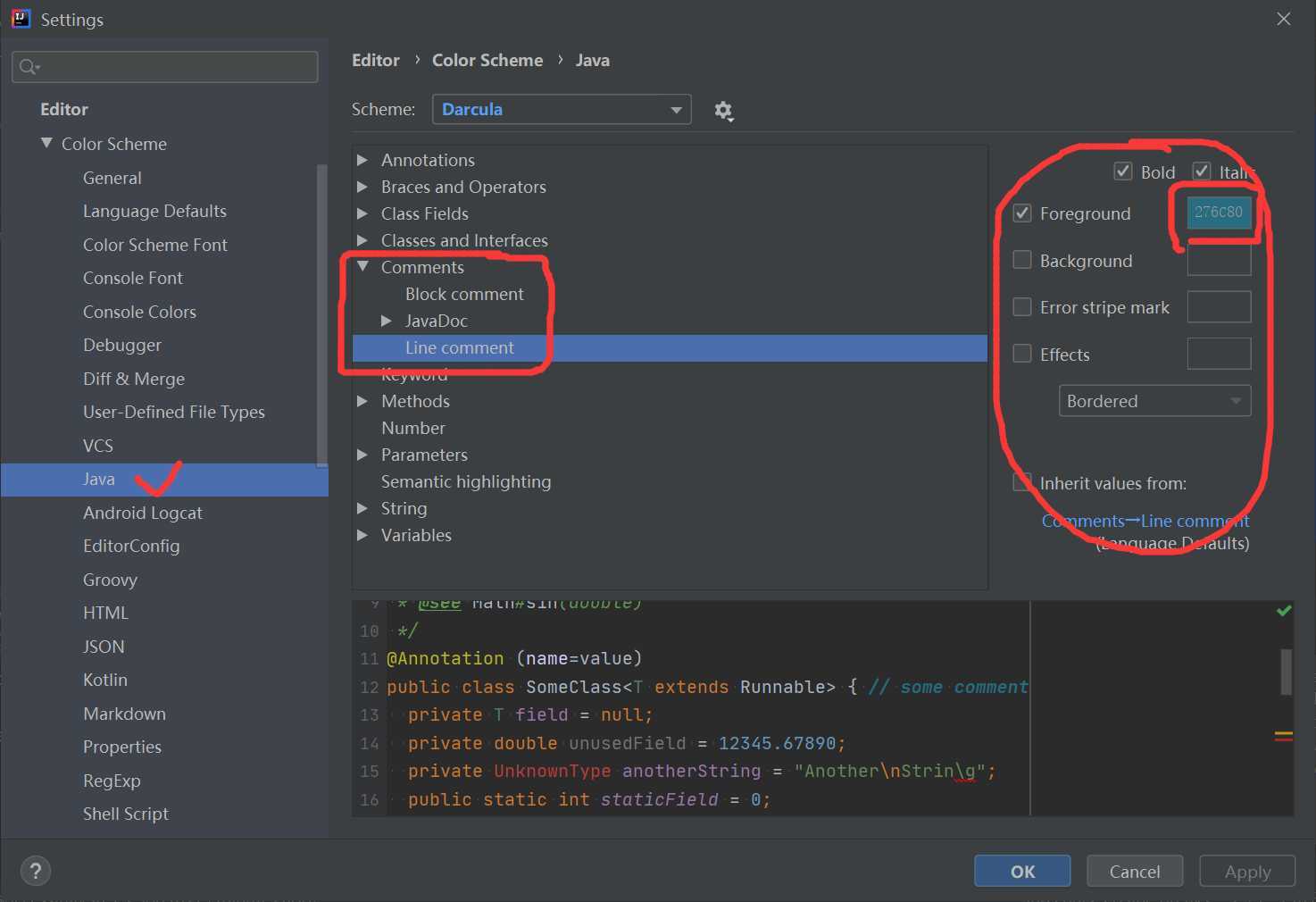
Task: Open Android Logcat color settings
Action: [142, 513]
